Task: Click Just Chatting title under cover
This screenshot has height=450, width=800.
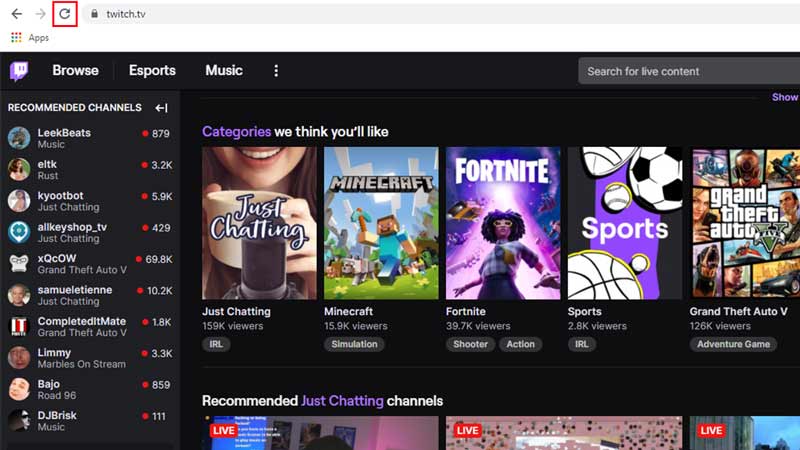Action: [236, 311]
